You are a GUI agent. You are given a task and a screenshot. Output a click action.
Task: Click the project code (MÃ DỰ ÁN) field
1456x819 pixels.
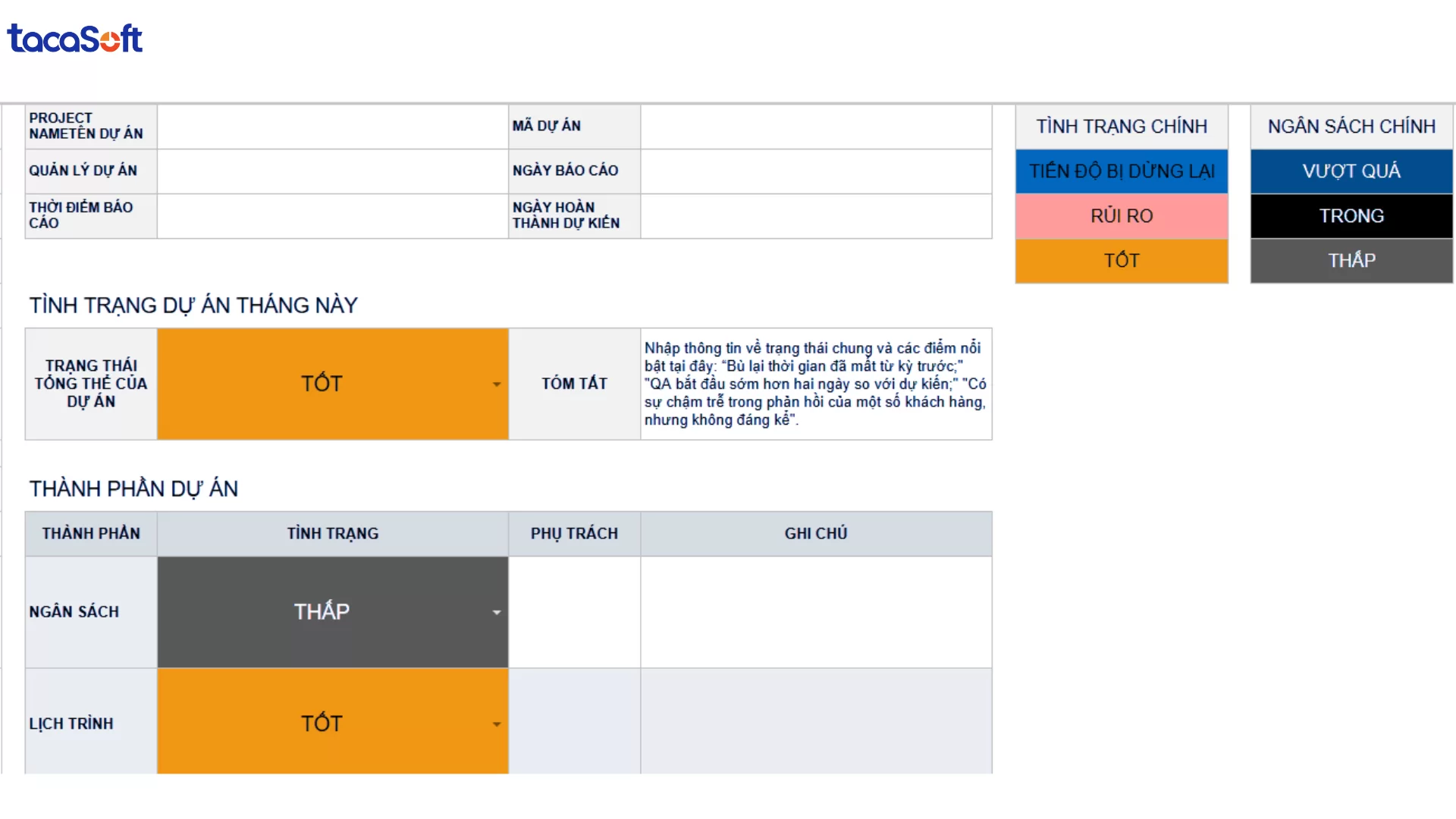(815, 127)
